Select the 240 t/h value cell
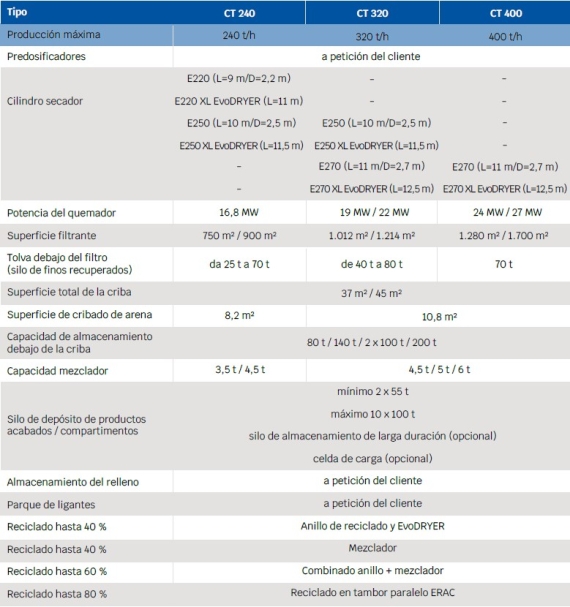570x607 pixels. 239,35
